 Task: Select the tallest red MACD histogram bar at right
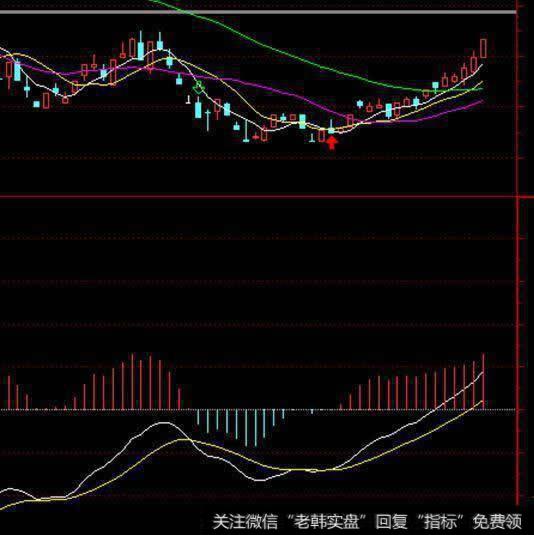(x=484, y=381)
